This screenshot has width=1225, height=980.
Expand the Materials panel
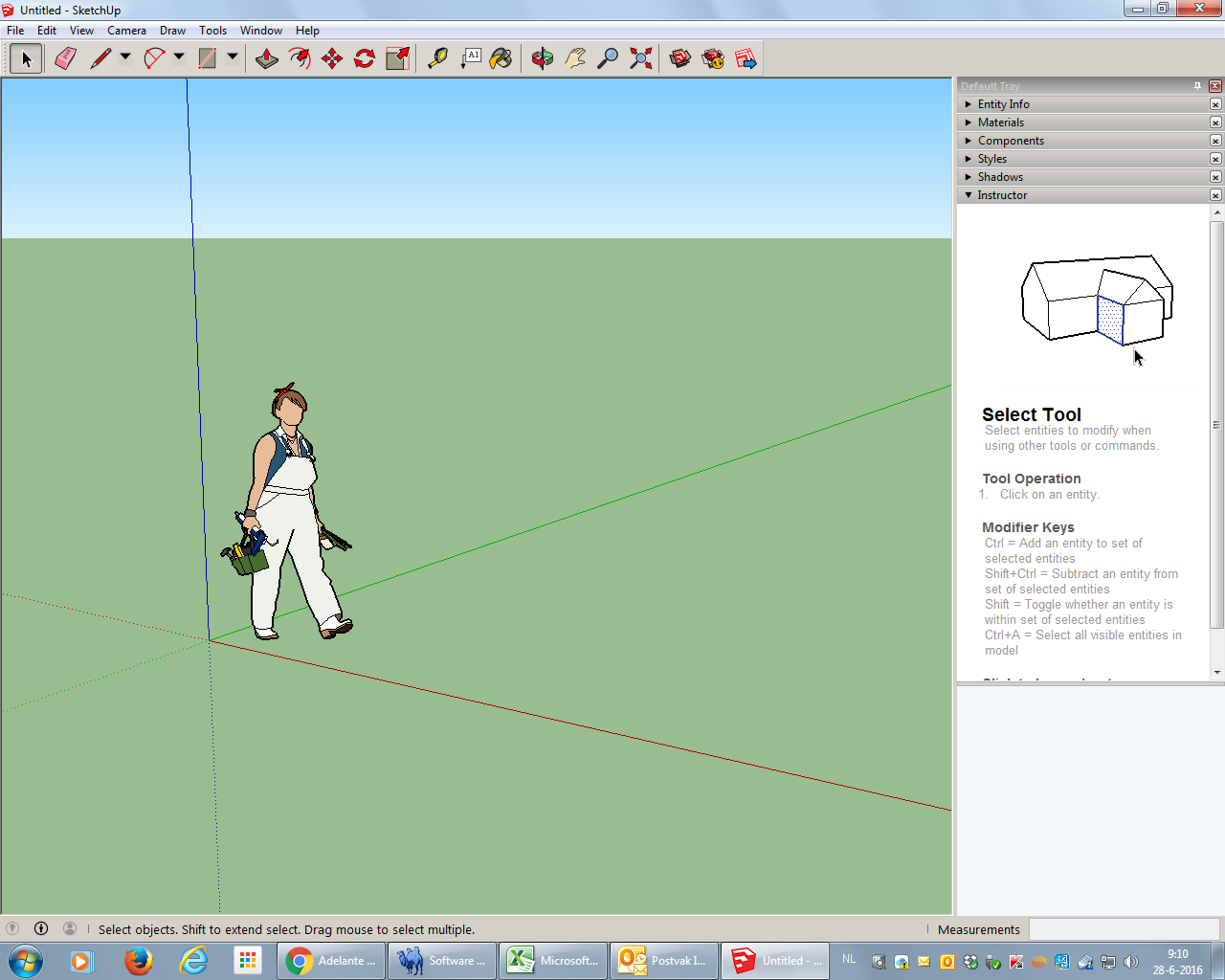(1000, 122)
